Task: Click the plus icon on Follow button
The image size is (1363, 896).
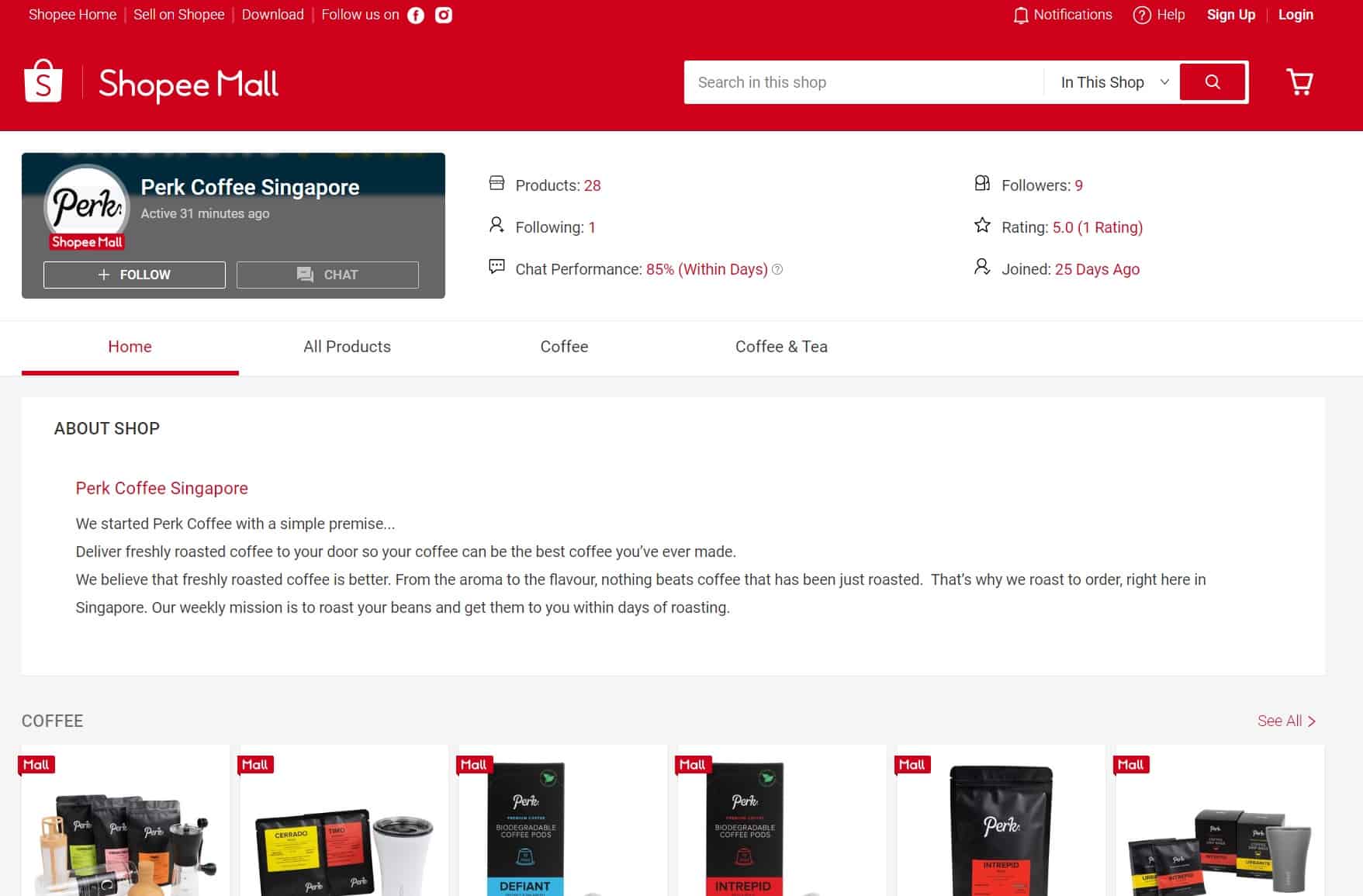Action: click(x=104, y=275)
